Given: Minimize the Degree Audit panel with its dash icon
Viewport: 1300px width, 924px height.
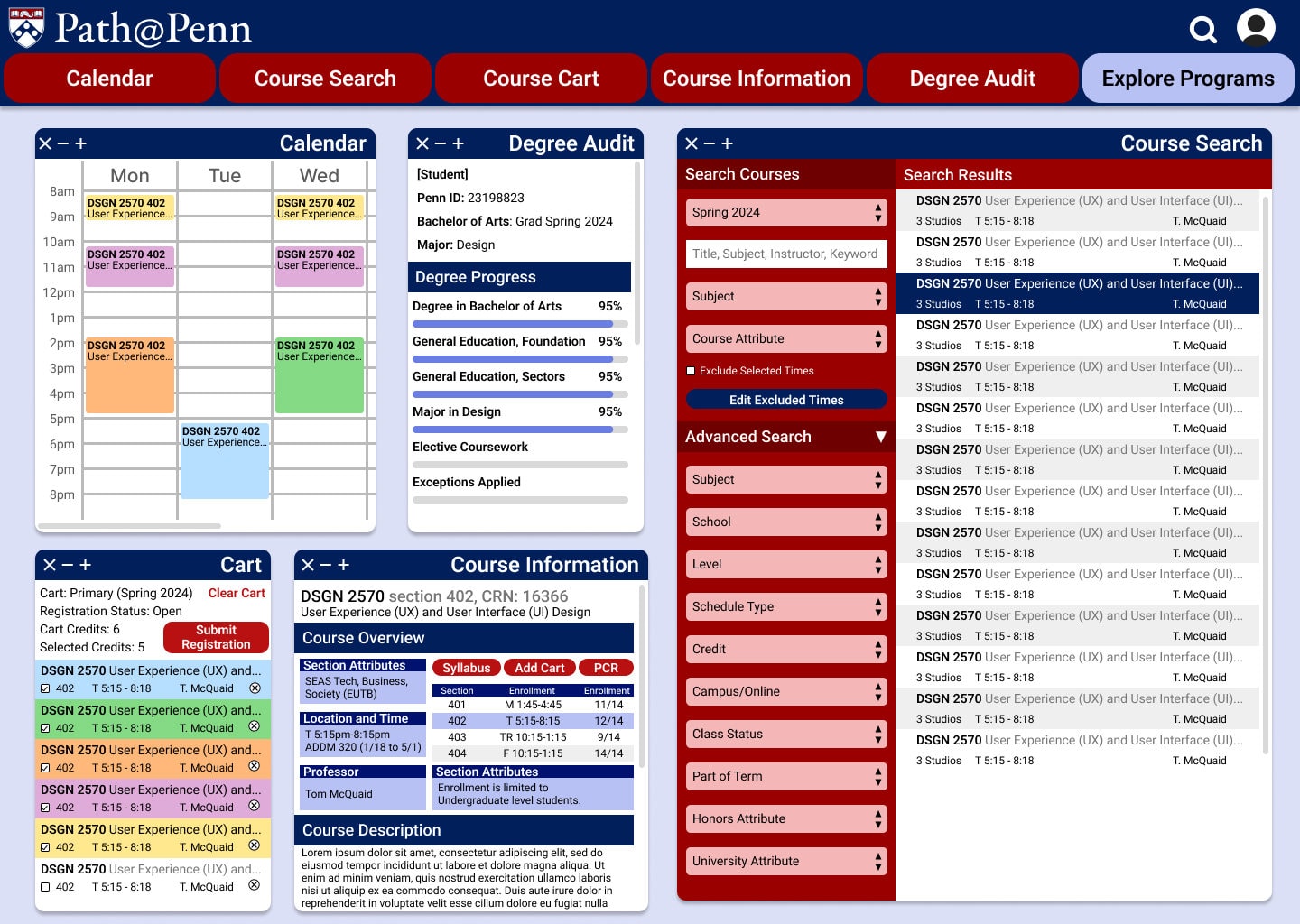Looking at the screenshot, I should (x=440, y=143).
